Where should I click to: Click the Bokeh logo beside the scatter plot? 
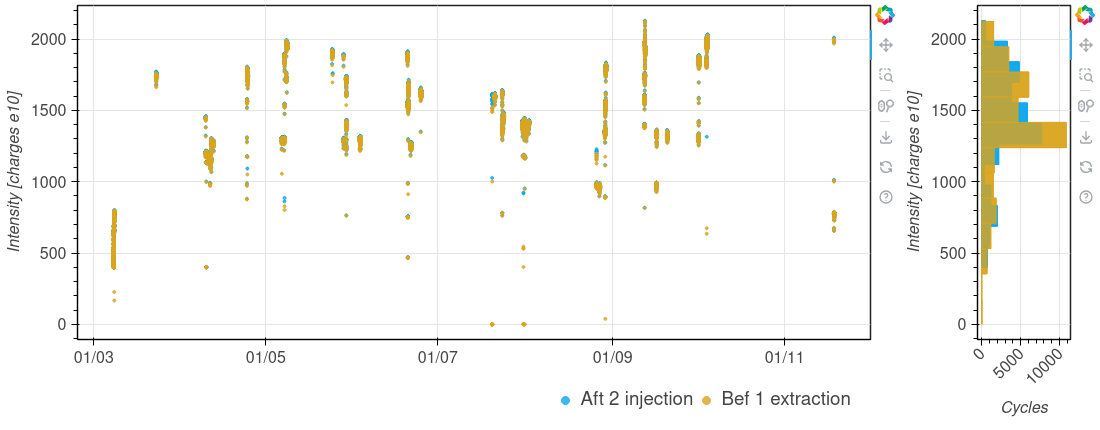point(885,15)
